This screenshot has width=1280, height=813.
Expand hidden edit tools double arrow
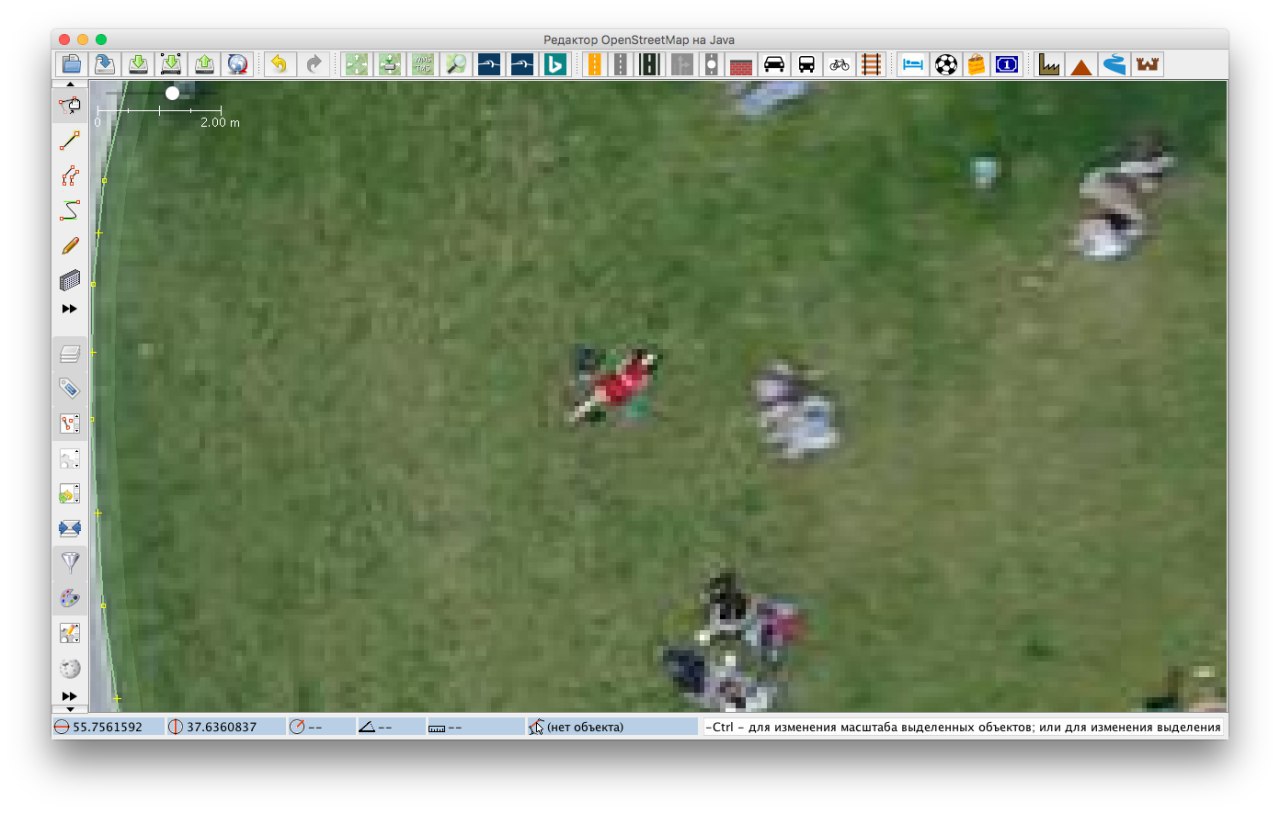(x=69, y=309)
